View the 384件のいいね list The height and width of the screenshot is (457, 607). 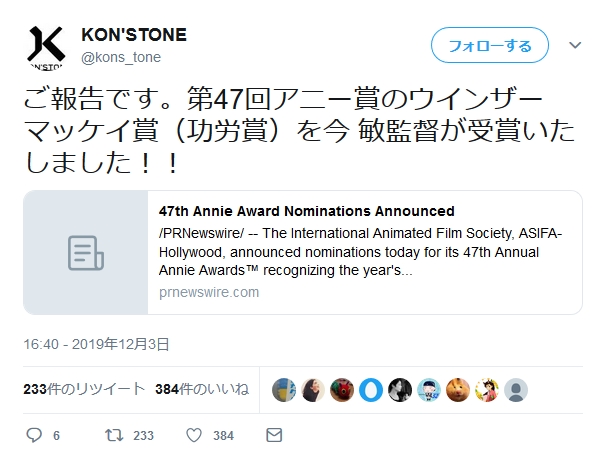pyautogui.click(x=201, y=389)
